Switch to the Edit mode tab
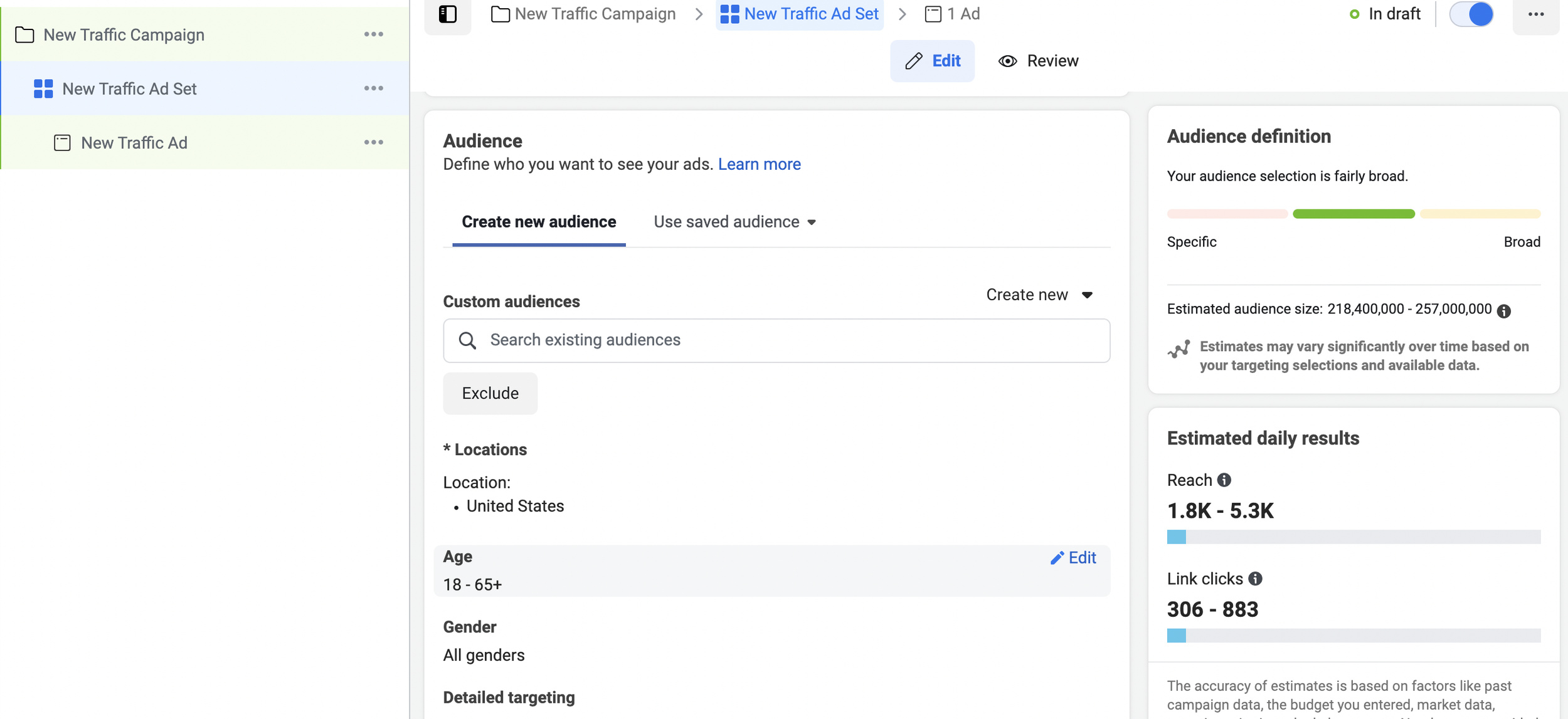This screenshot has width=1568, height=719. pyautogui.click(x=932, y=61)
